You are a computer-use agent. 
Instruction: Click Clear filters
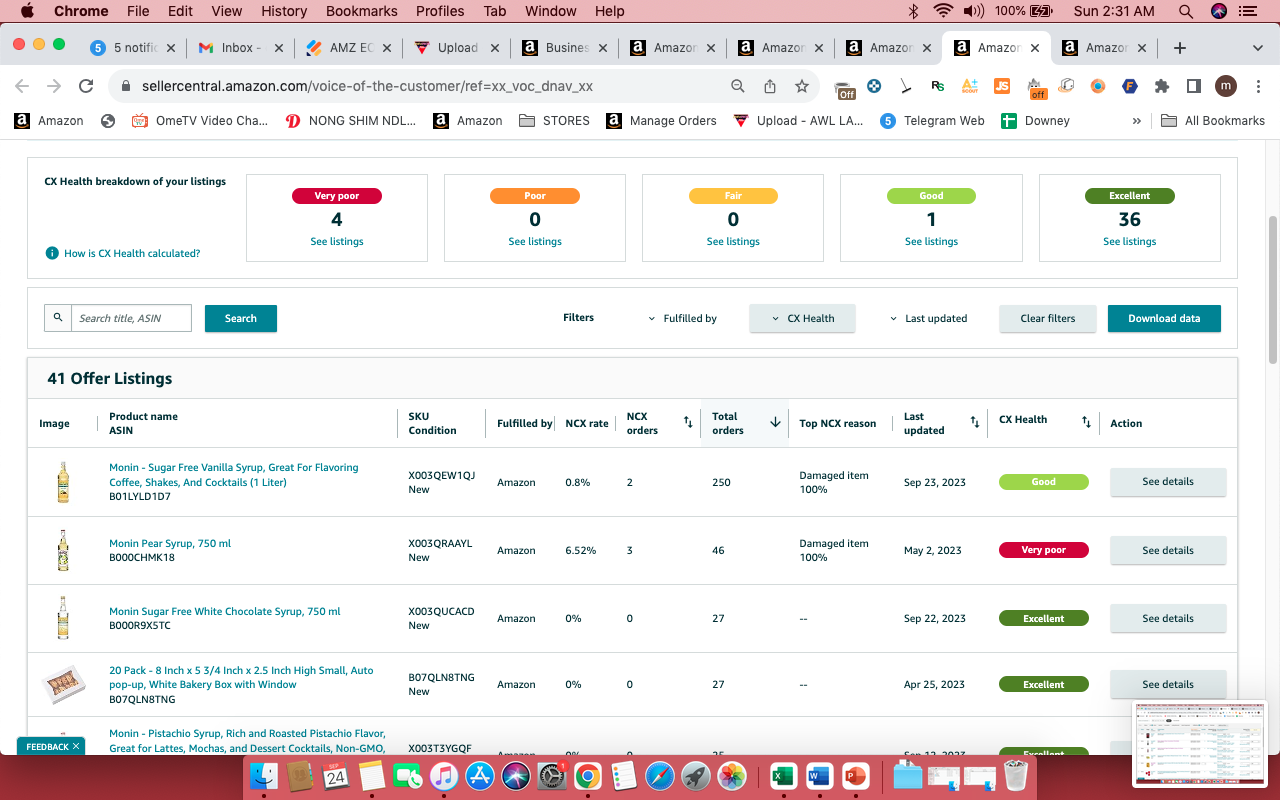[x=1048, y=318]
